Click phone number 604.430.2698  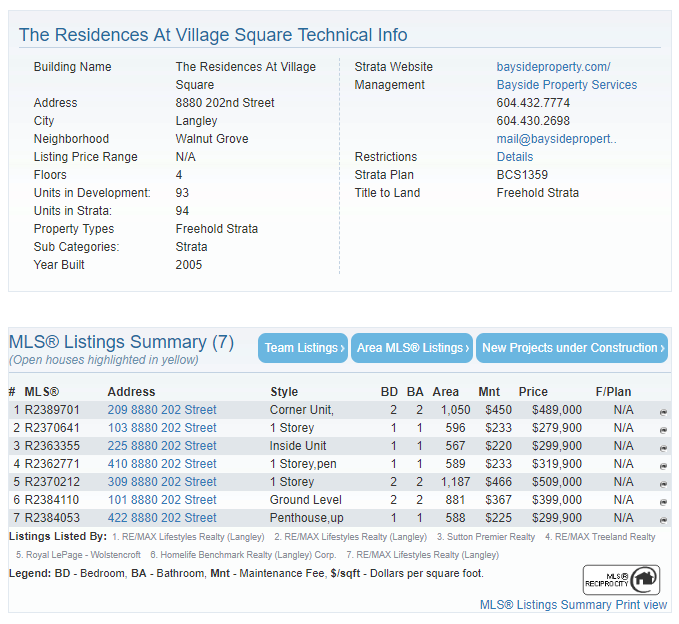pos(533,121)
